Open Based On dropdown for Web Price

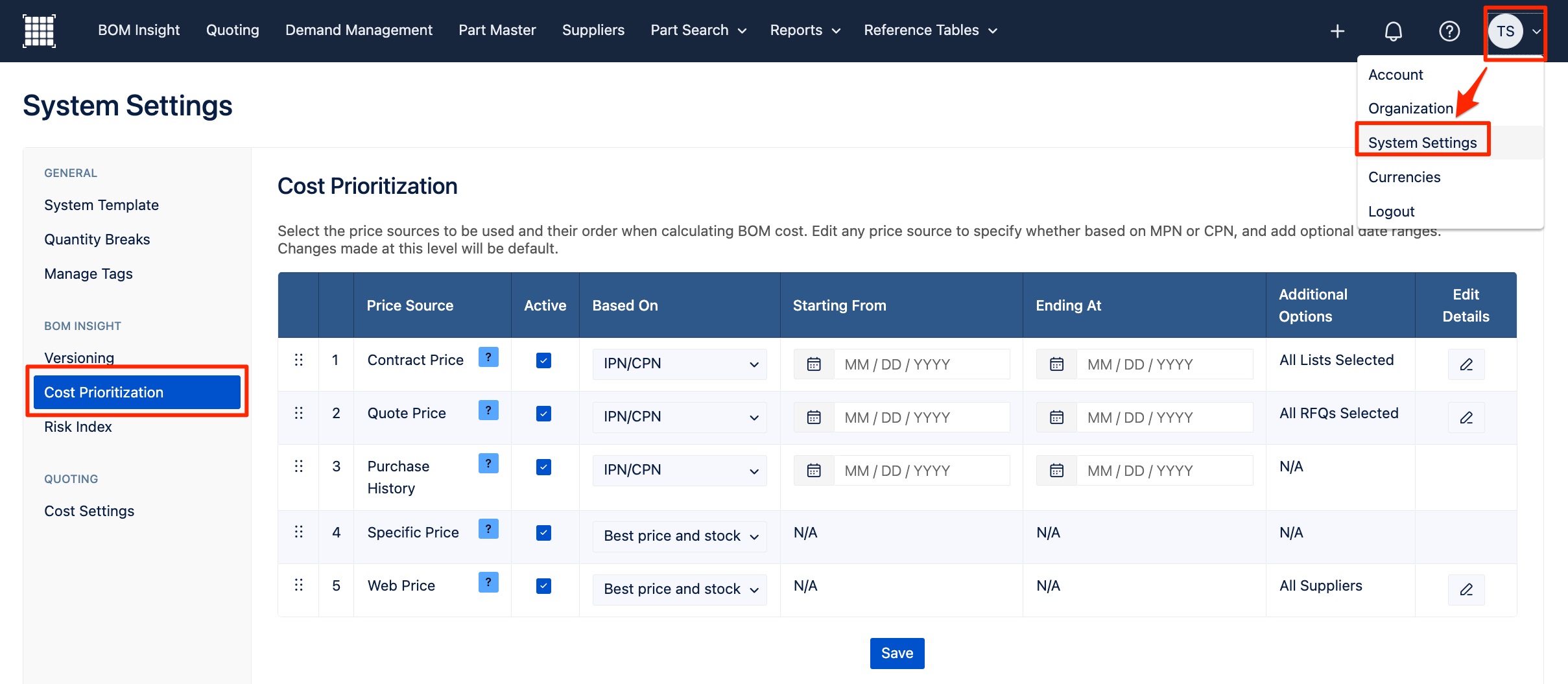click(680, 590)
